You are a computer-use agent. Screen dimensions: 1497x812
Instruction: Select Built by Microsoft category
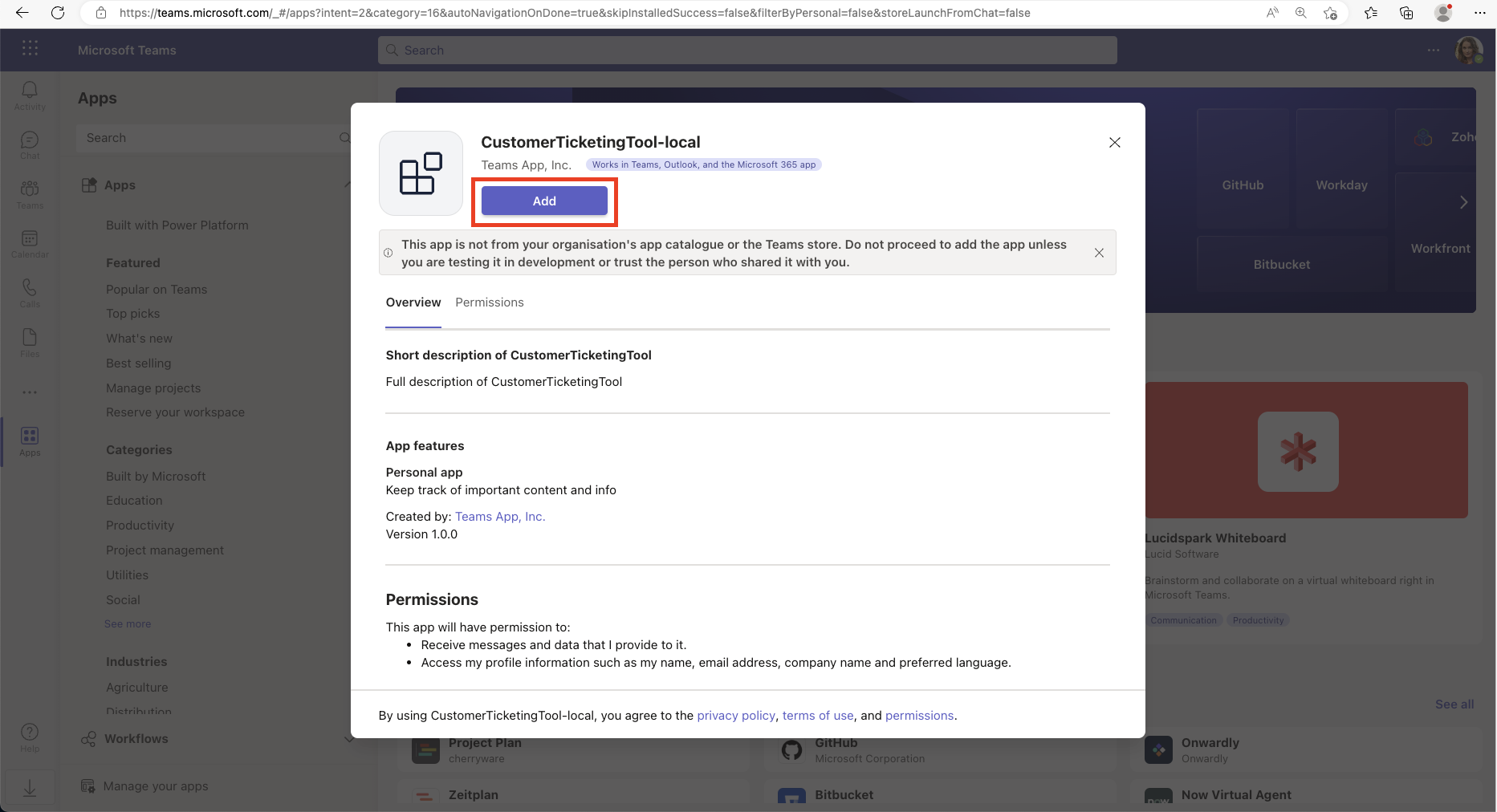coord(156,477)
